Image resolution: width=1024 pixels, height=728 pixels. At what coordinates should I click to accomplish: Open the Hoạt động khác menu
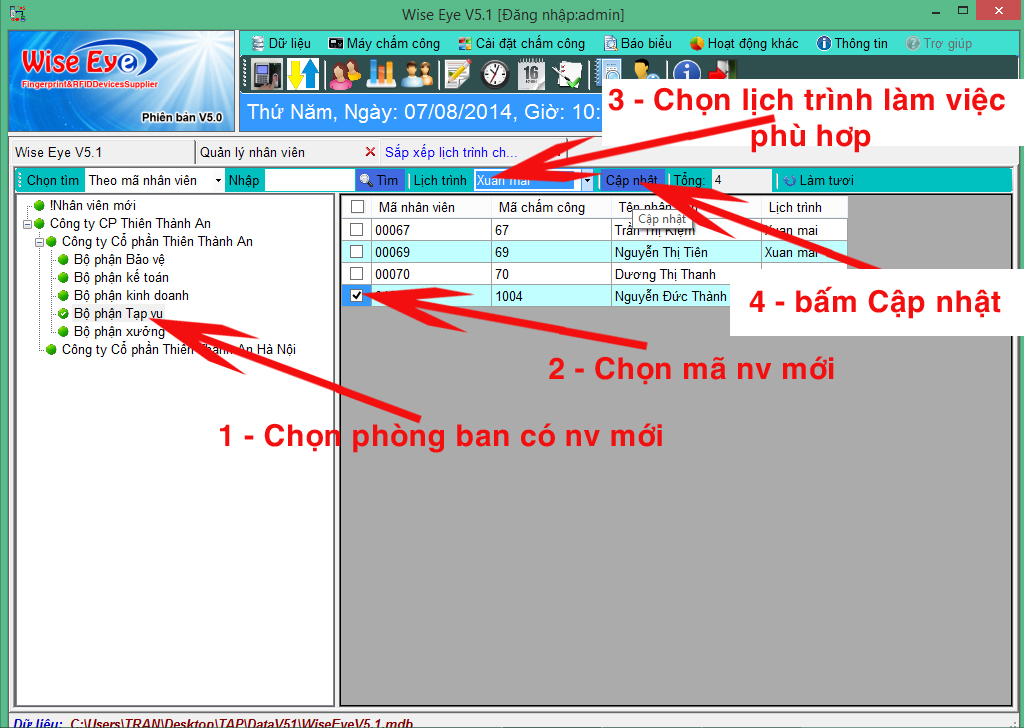pos(744,44)
